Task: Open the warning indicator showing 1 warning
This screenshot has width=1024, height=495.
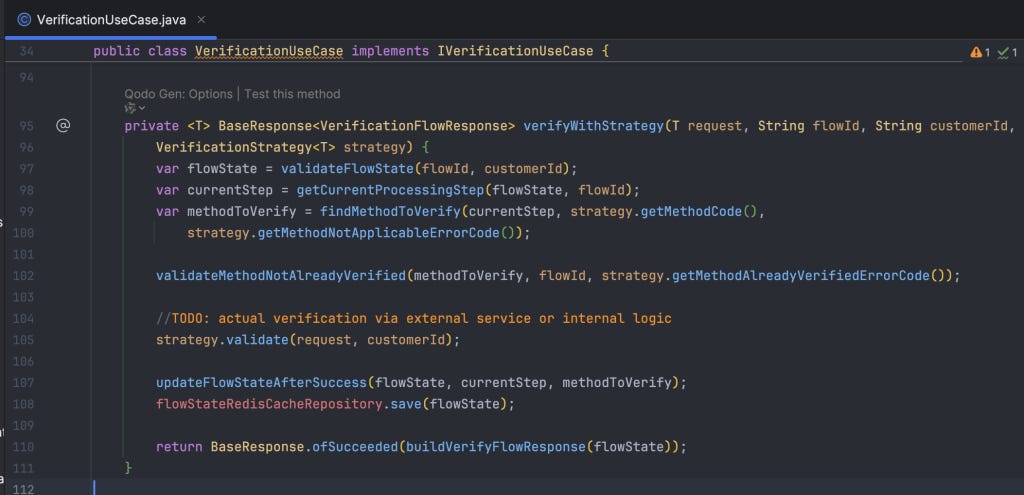Action: click(980, 52)
